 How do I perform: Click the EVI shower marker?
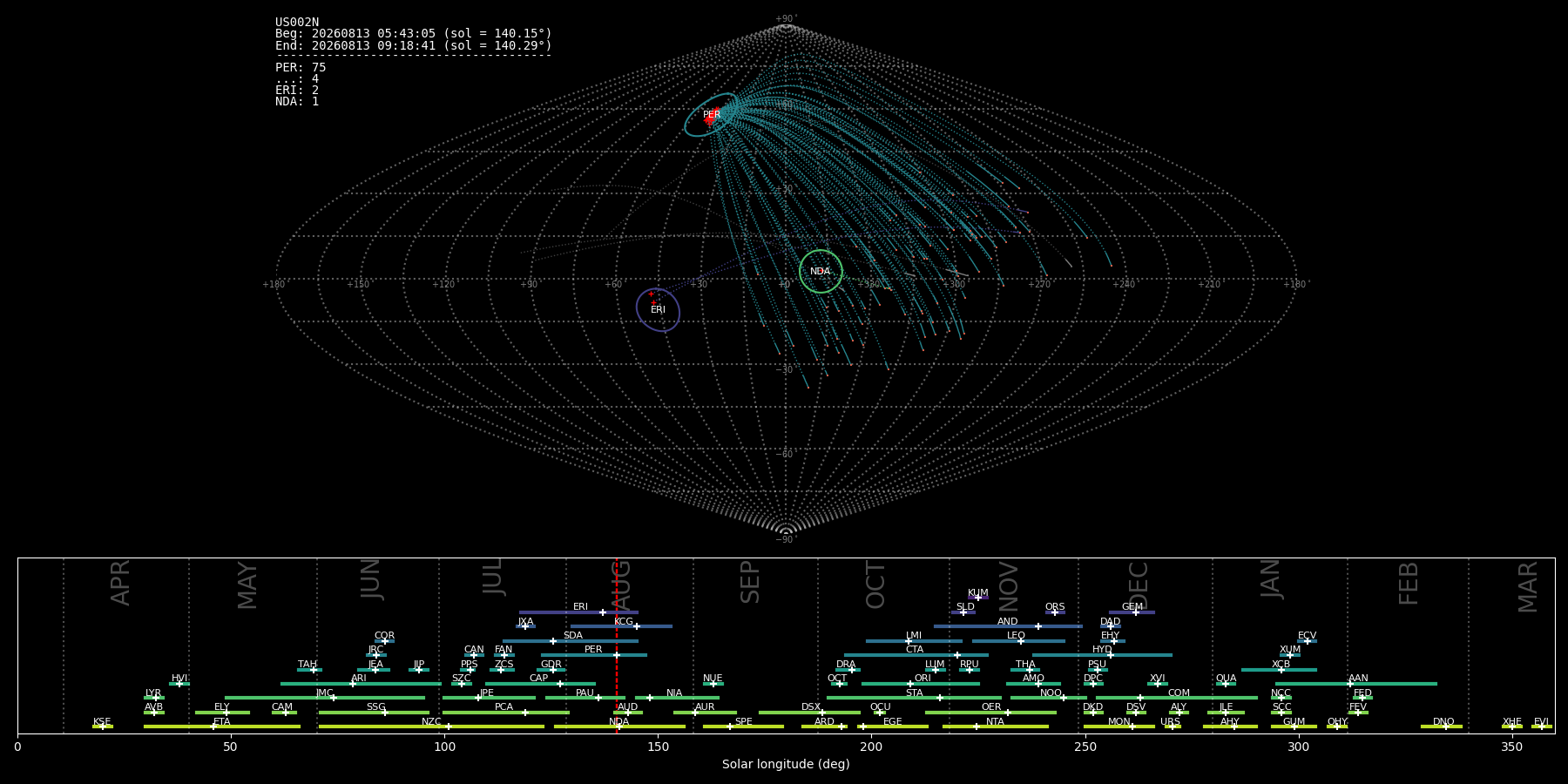coord(1541,727)
